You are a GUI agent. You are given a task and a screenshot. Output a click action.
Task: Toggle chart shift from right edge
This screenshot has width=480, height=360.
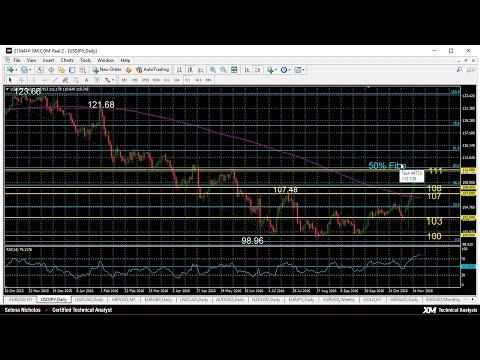[x=257, y=70]
